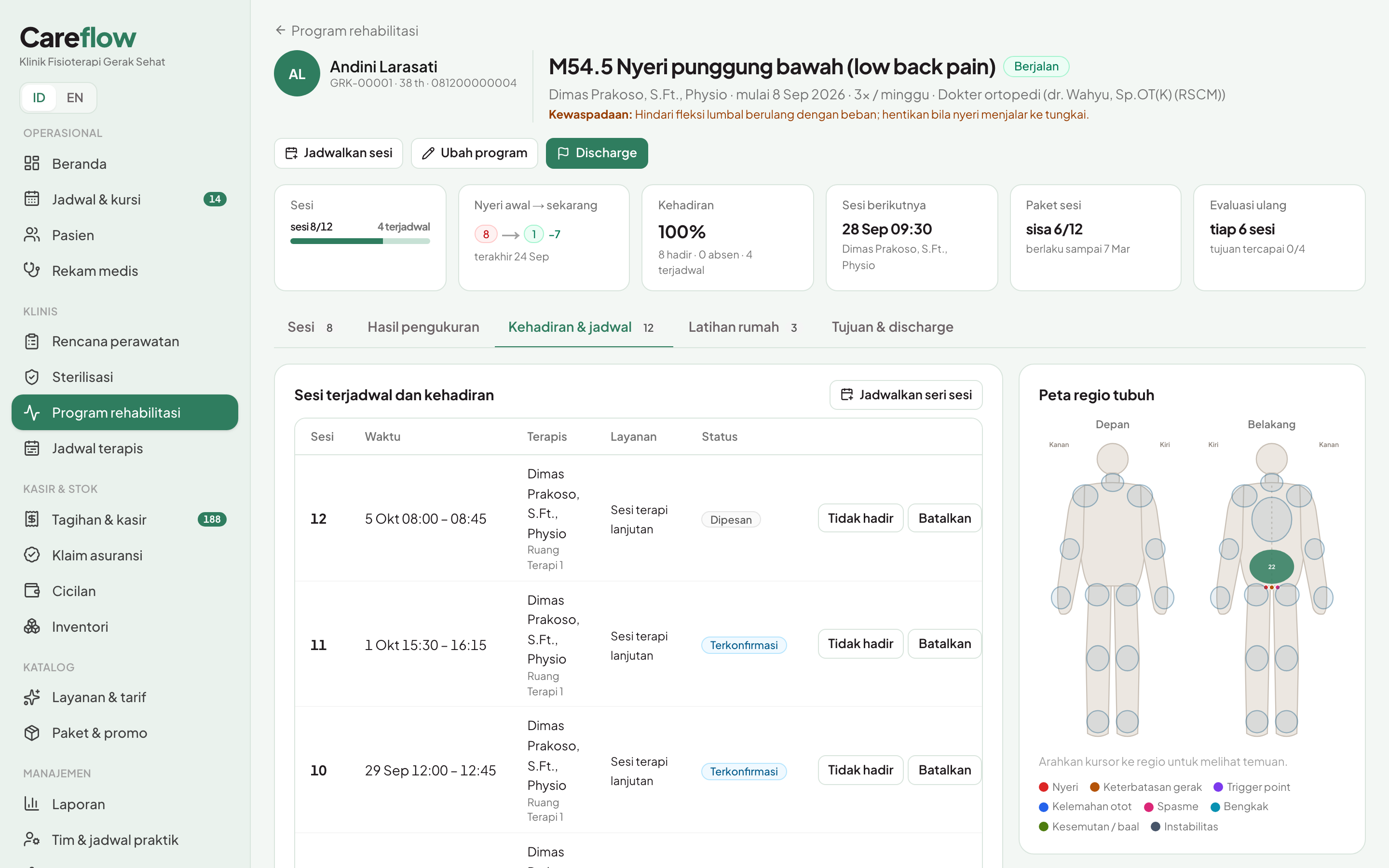Viewport: 1389px width, 868px height.
Task: Open Laporan bar chart icon
Action: coord(31,804)
